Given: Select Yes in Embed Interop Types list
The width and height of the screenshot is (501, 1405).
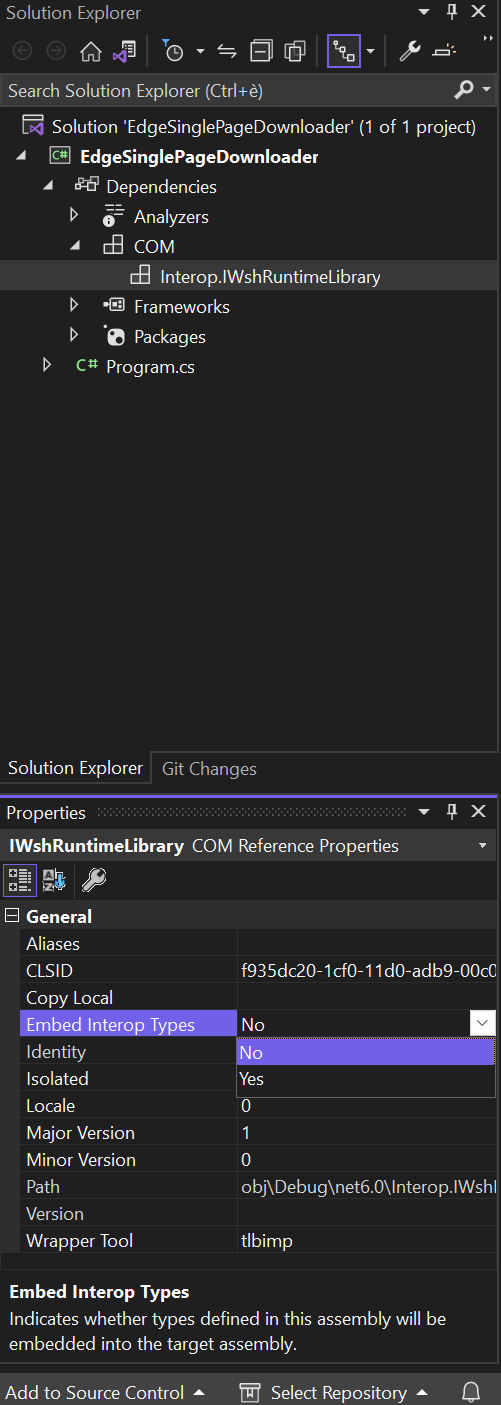Looking at the screenshot, I should pos(365,1079).
